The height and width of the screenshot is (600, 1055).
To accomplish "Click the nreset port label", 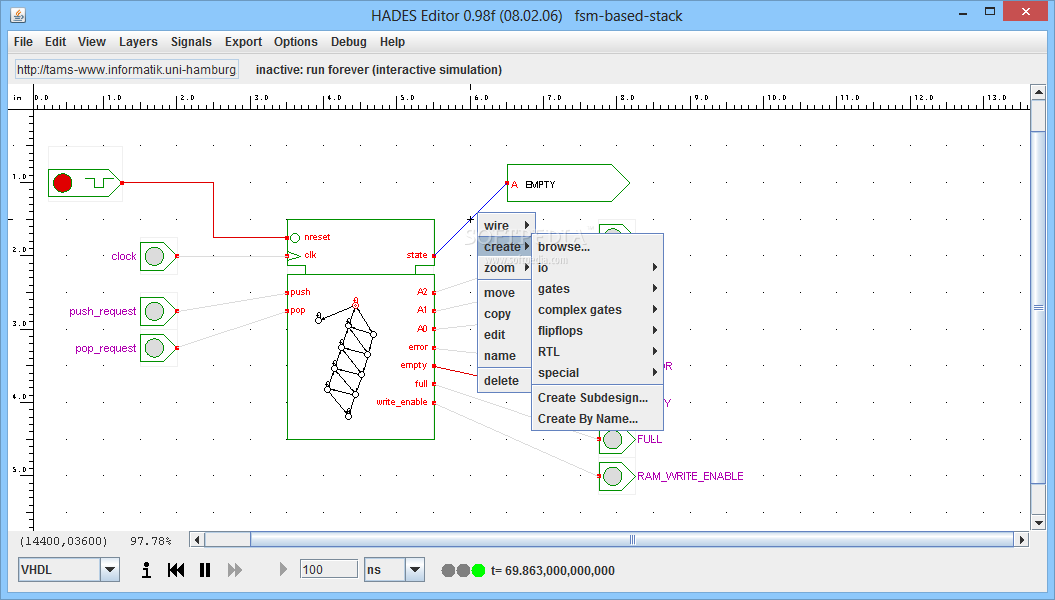I will pyautogui.click(x=317, y=237).
